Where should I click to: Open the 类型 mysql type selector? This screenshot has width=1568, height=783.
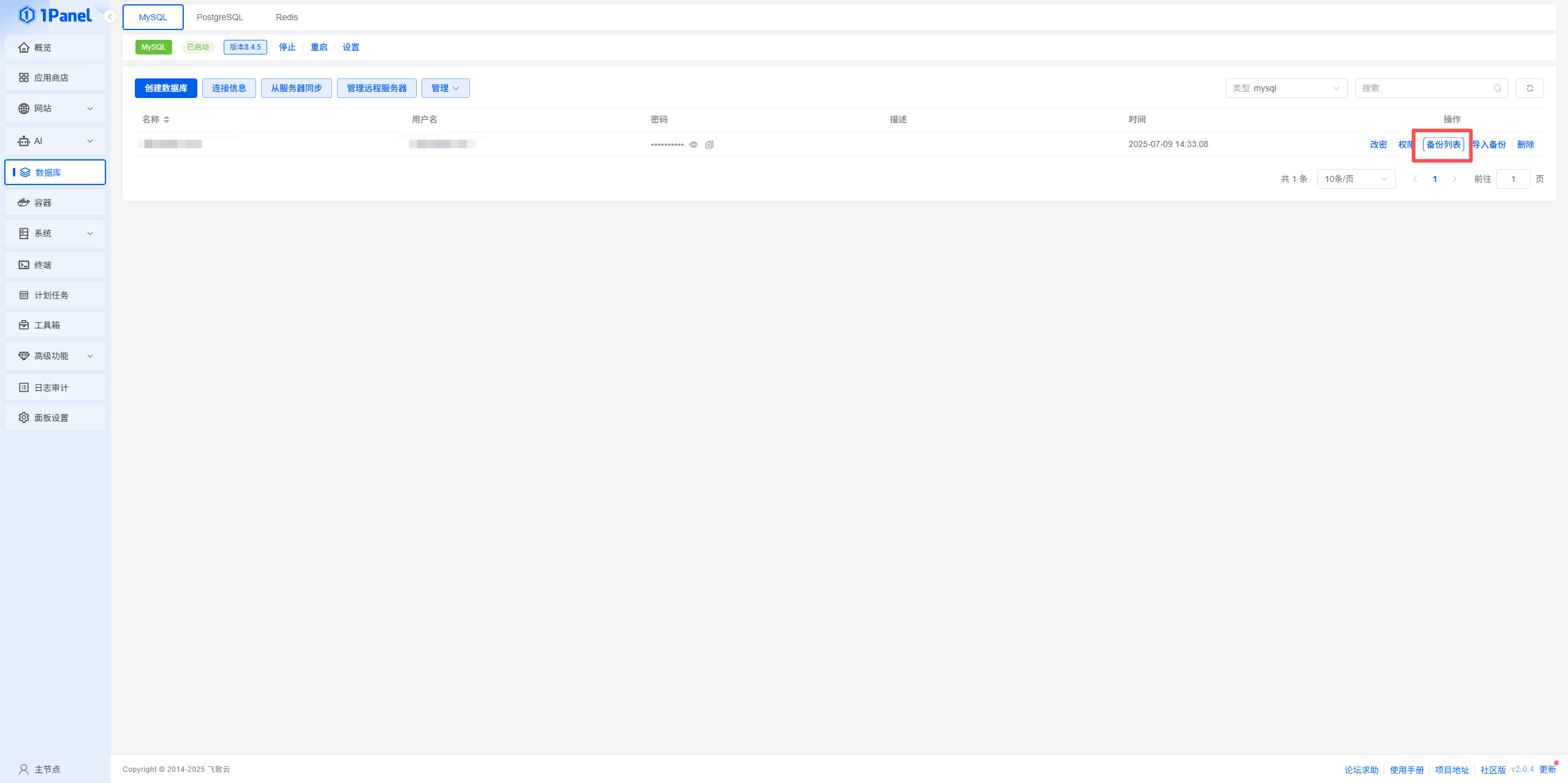coord(1286,88)
